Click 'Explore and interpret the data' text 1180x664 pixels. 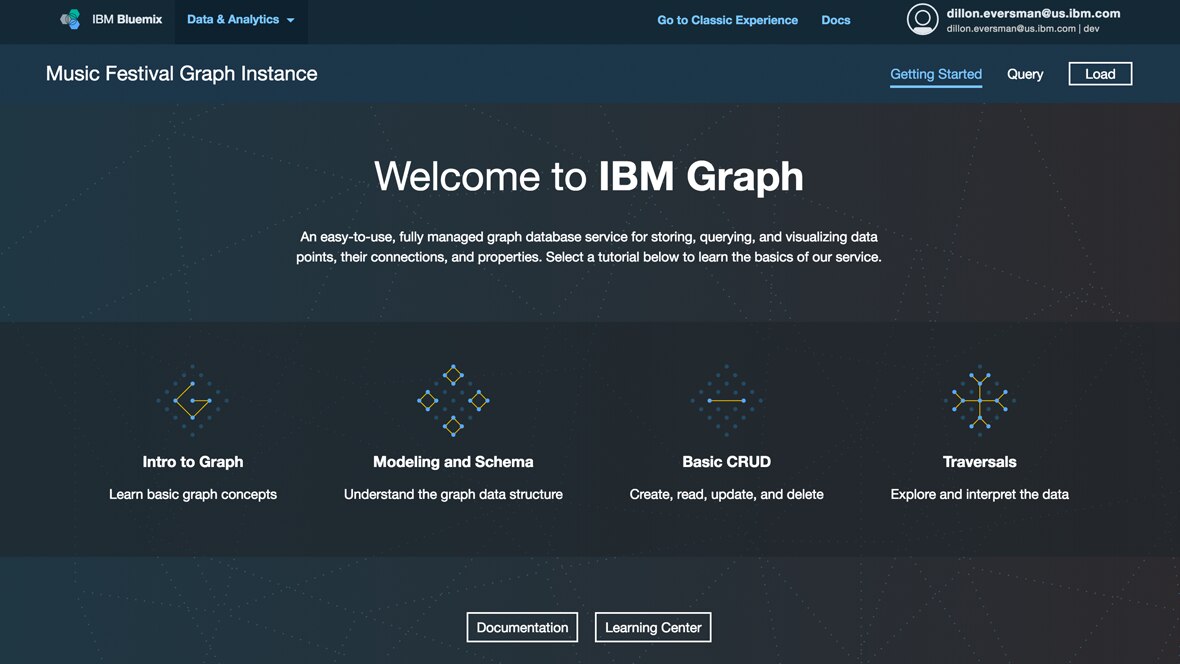point(979,495)
